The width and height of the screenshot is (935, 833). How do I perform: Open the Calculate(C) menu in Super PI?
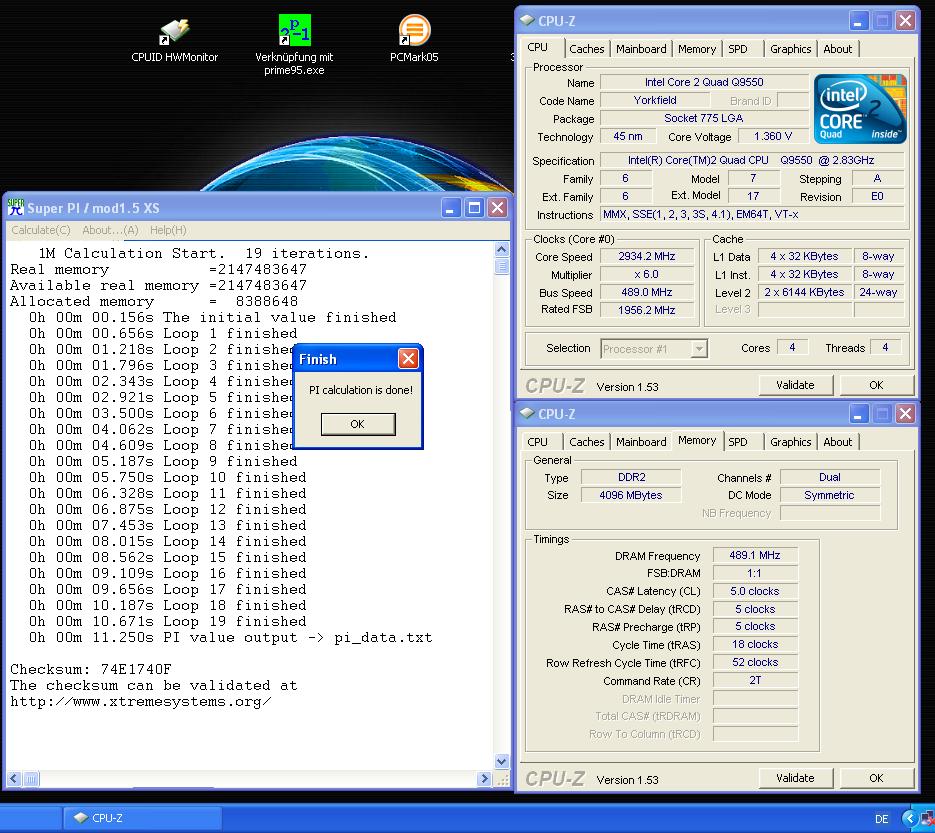[x=40, y=230]
